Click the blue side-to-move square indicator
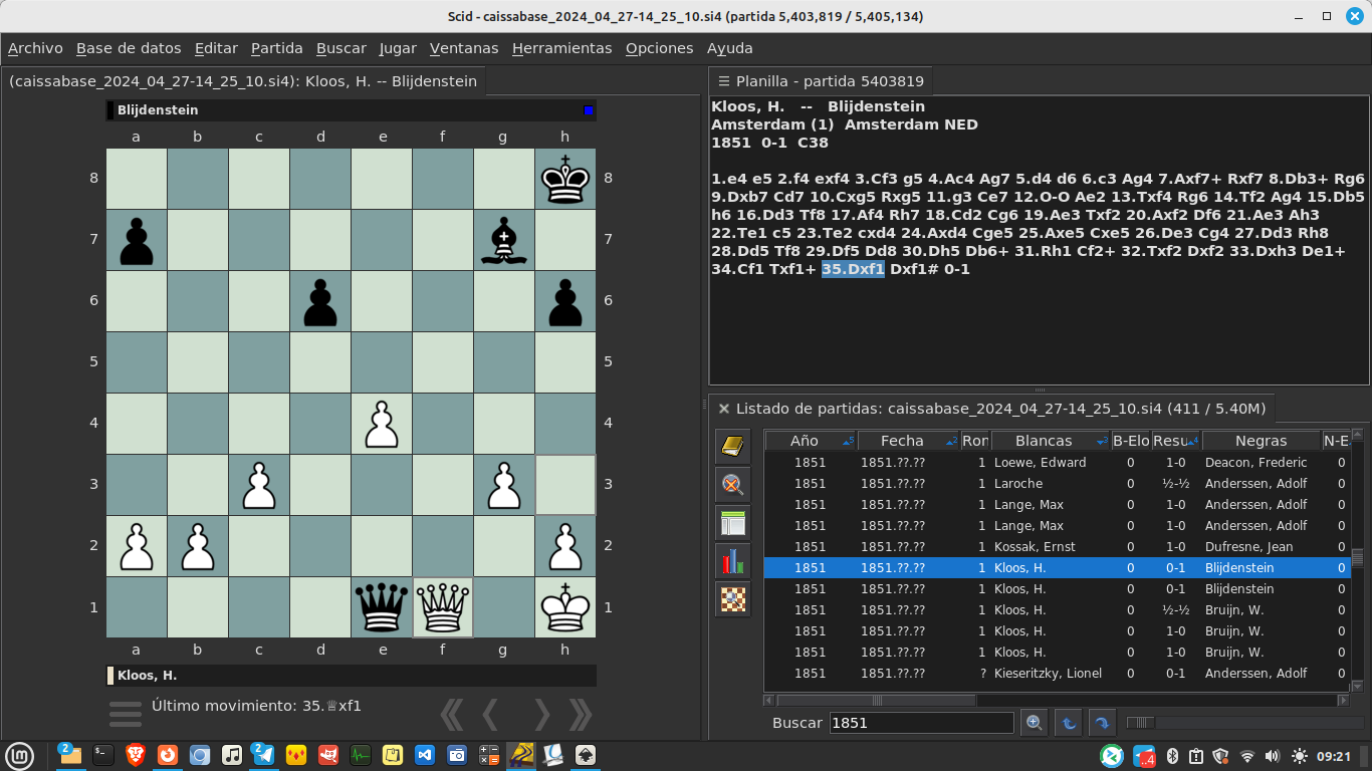 (x=589, y=110)
